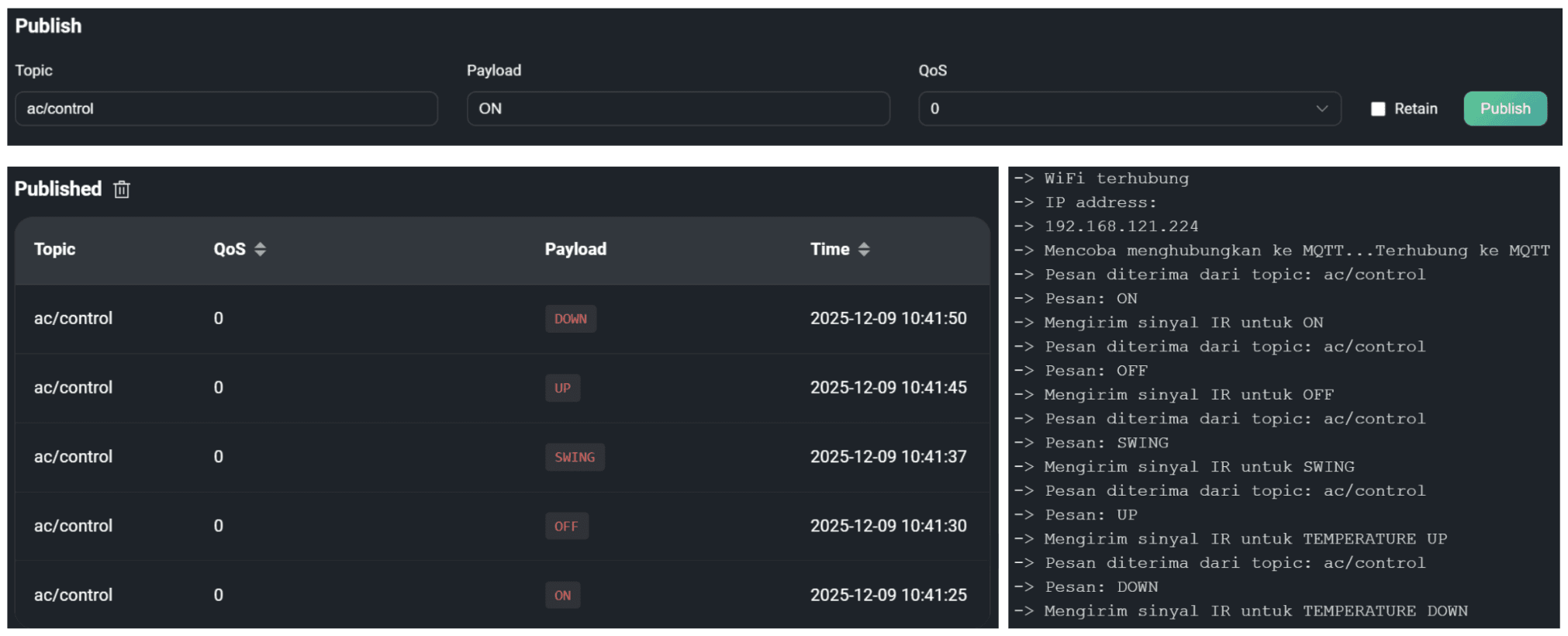
Task: Focus the Topic input field
Action: click(x=226, y=109)
